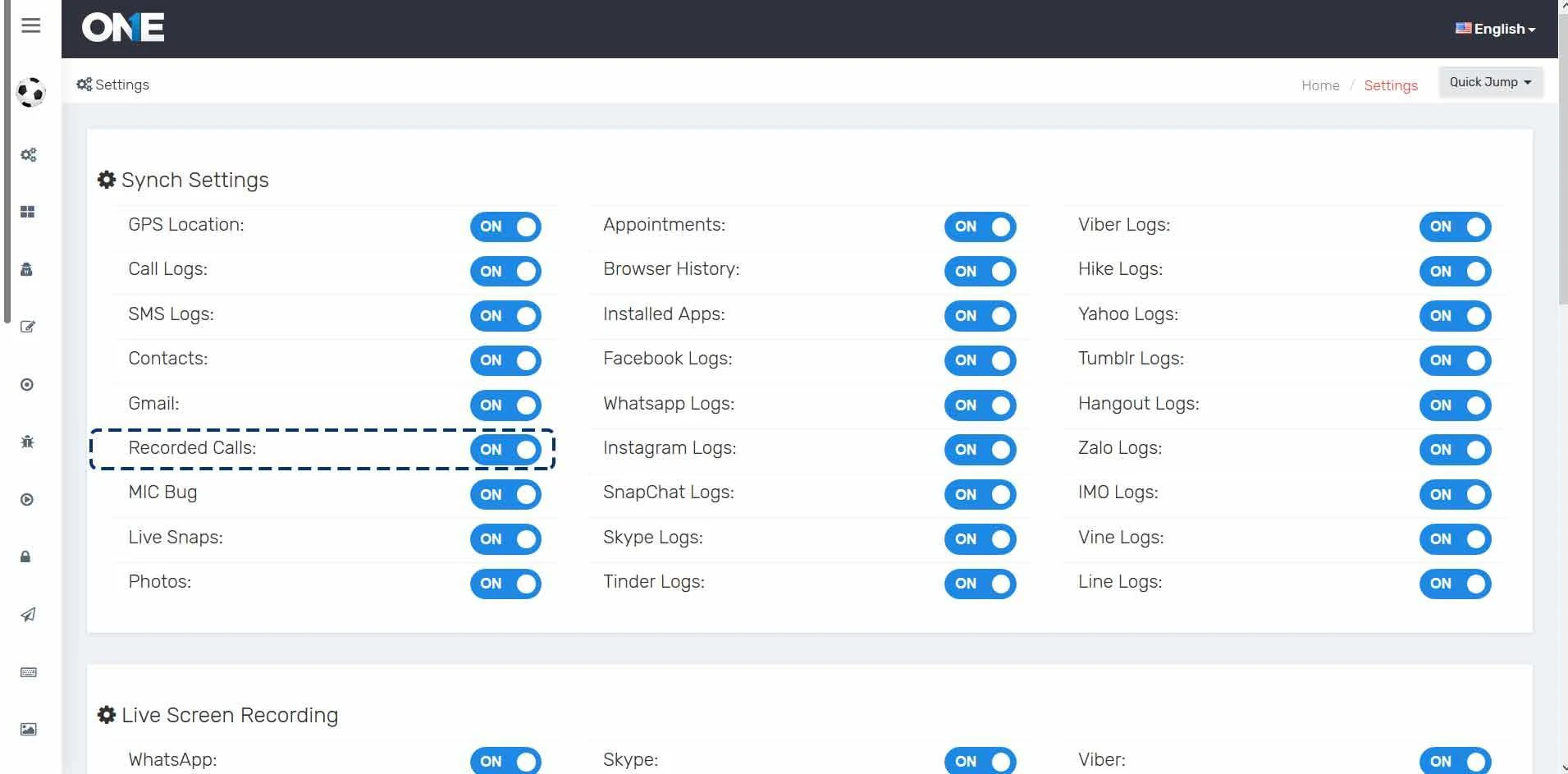Open the dashboard grid icon in sidebar
This screenshot has height=774, width=1568.
[27, 212]
